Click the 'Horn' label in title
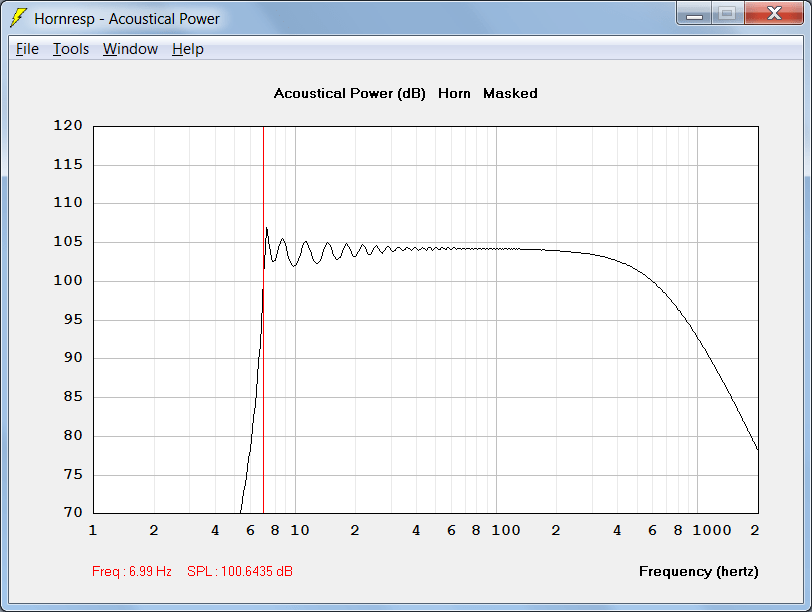The height and width of the screenshot is (612, 812). (454, 94)
